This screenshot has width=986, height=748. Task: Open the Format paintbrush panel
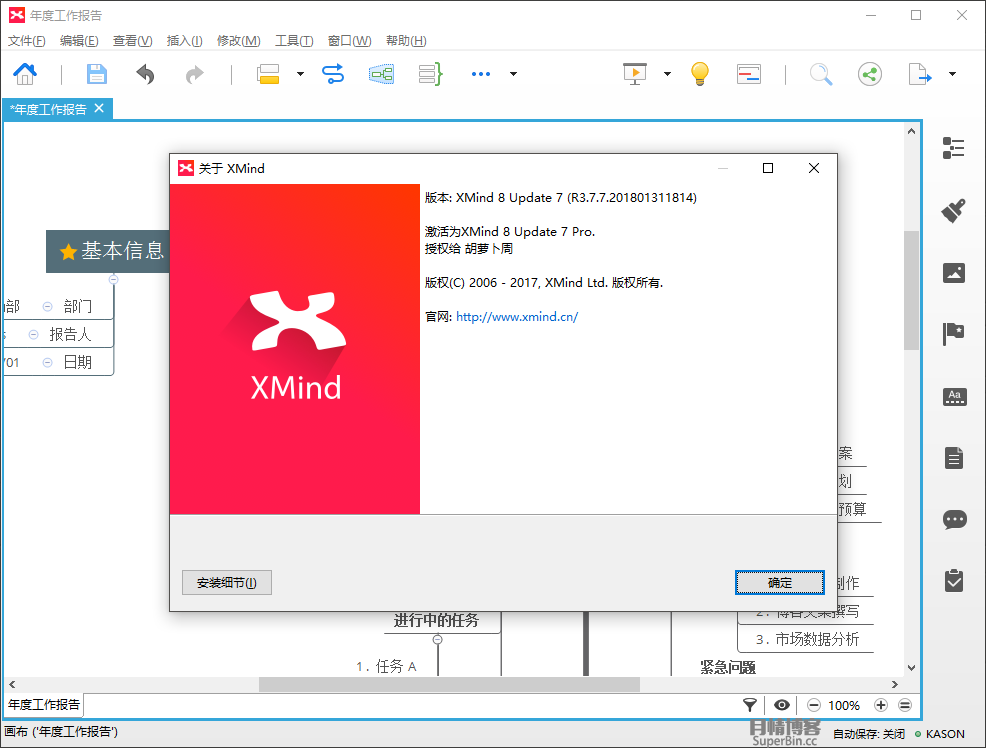tap(954, 210)
